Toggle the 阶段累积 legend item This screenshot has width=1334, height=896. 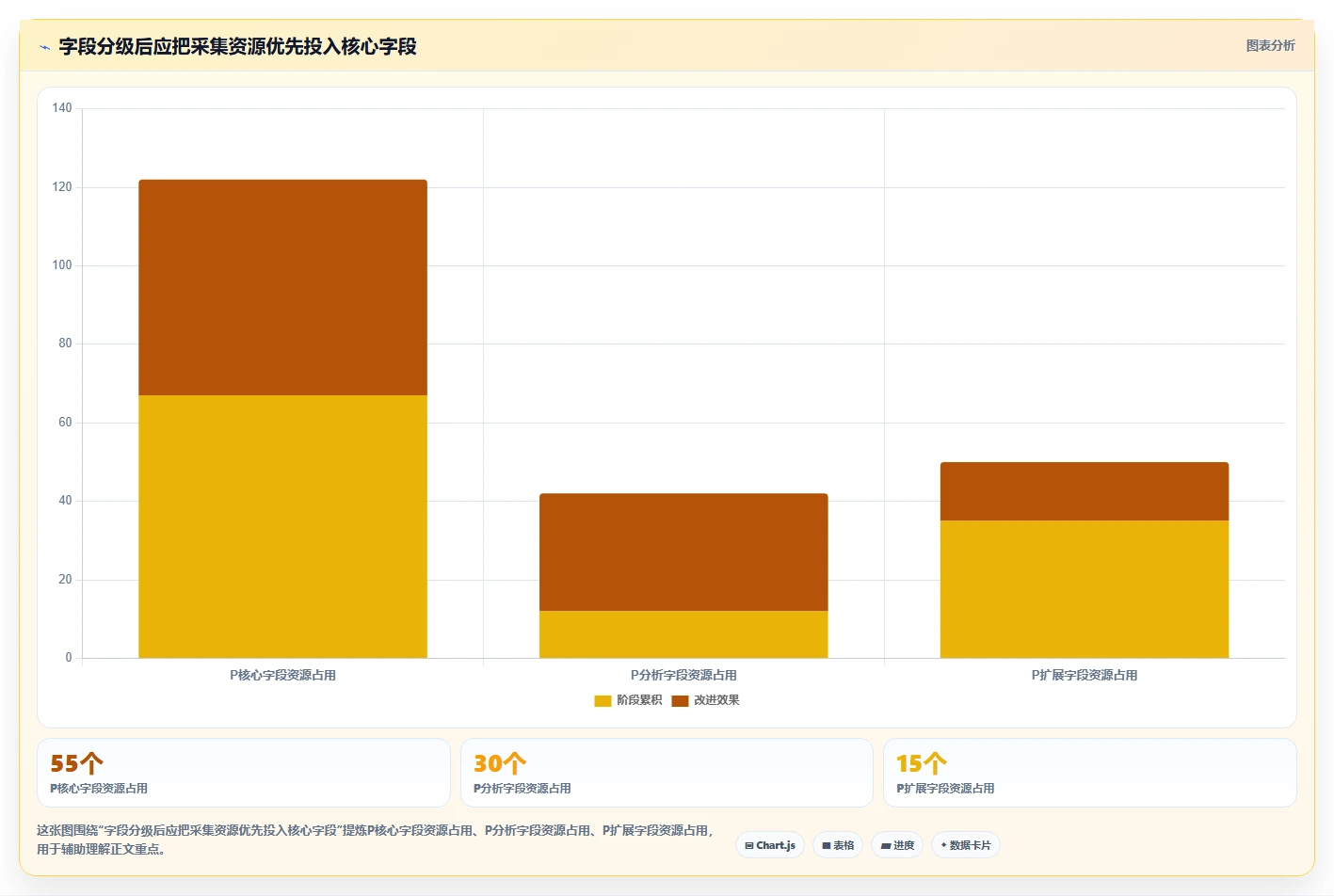point(628,700)
